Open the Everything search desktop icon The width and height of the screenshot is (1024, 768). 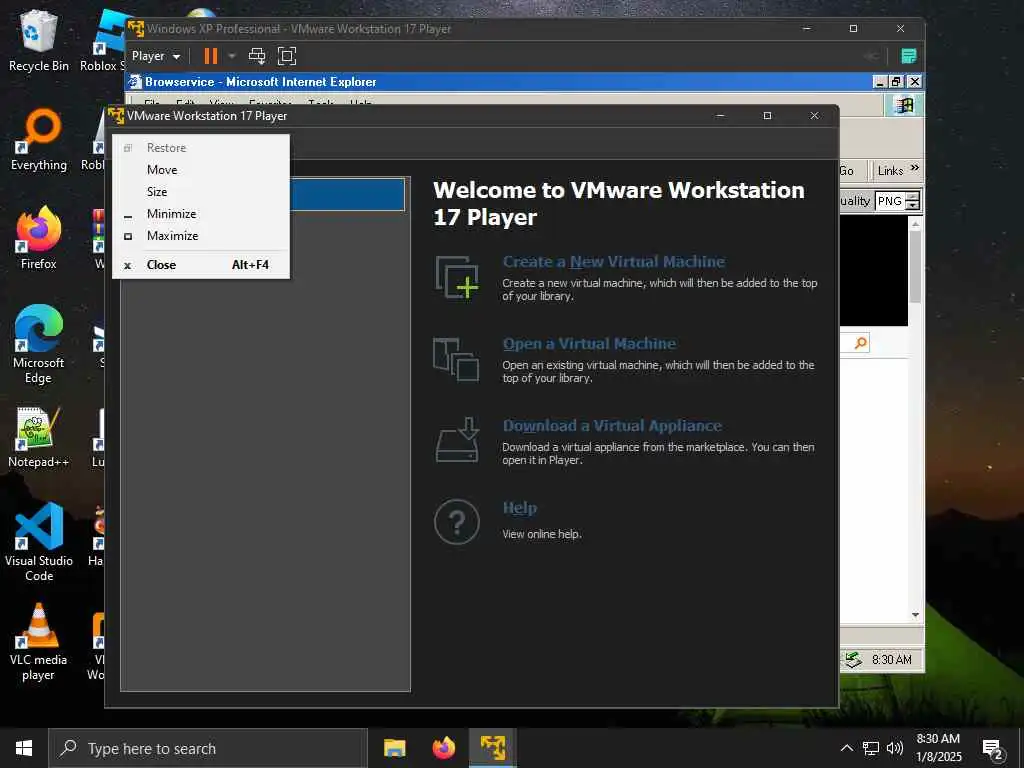pyautogui.click(x=39, y=140)
